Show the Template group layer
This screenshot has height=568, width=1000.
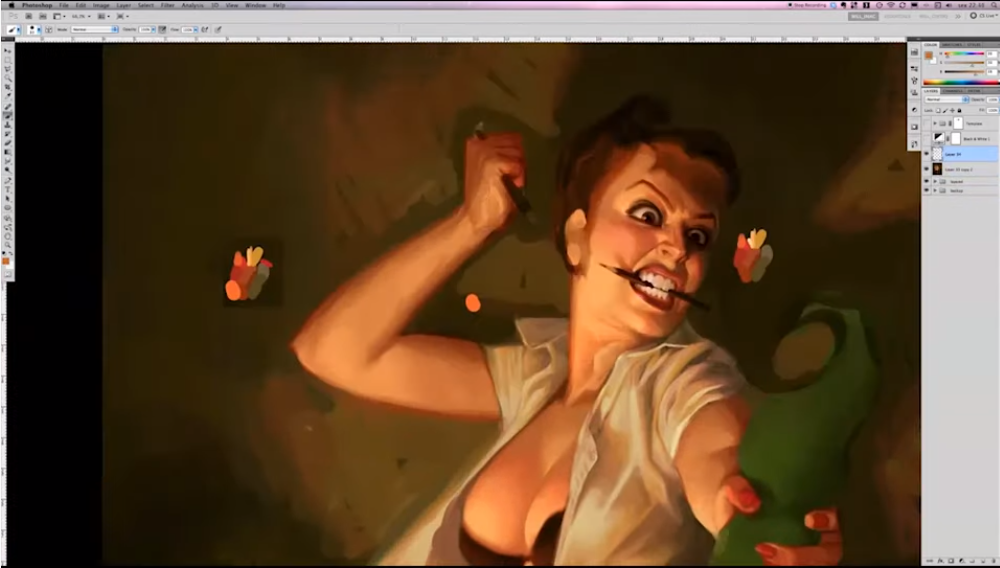927,123
